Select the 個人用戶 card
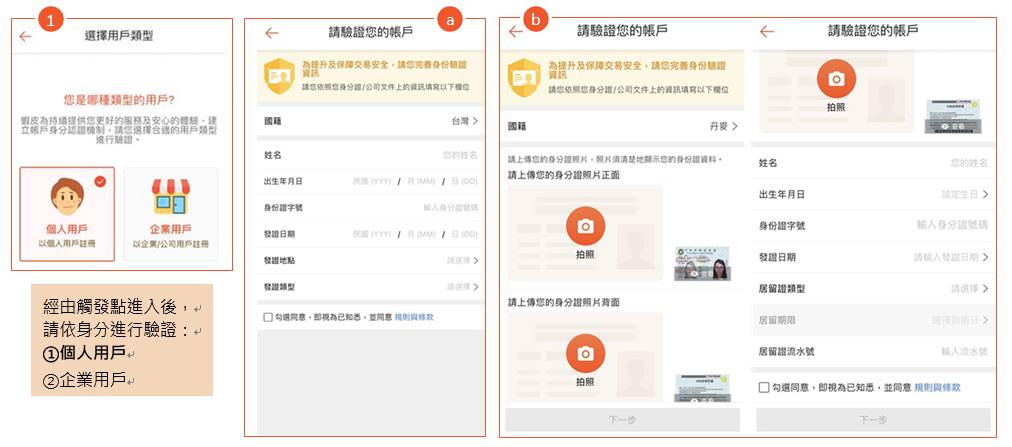Screen dimensions: 1012x447 click(67, 214)
